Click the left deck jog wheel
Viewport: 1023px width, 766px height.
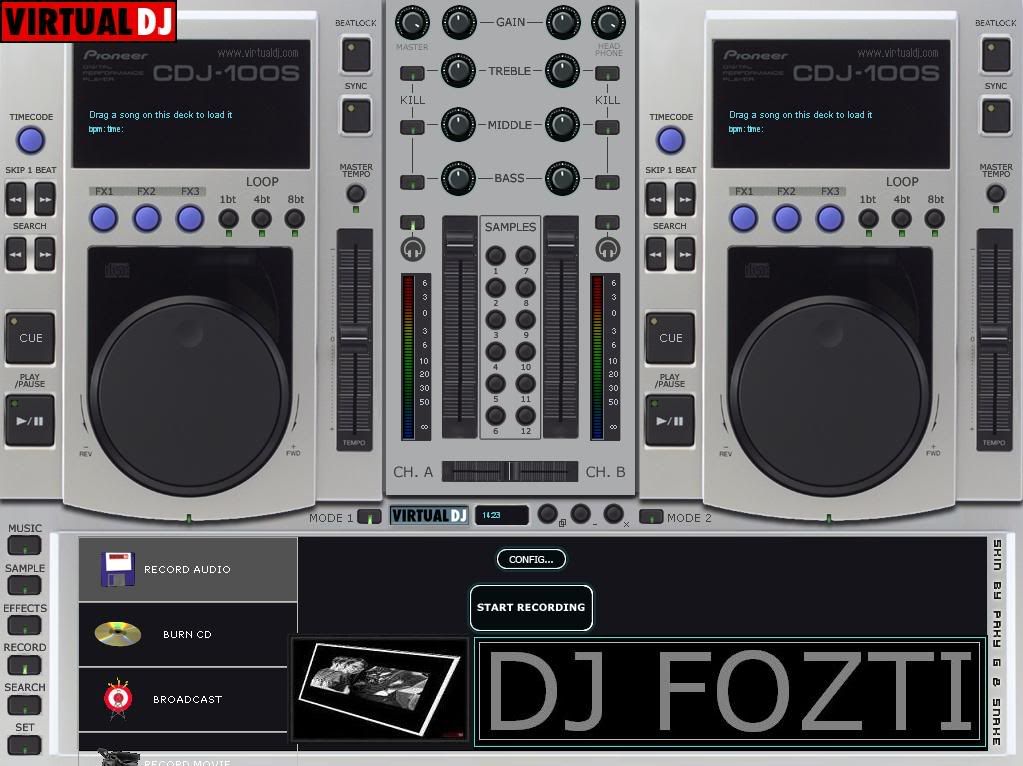click(x=190, y=395)
